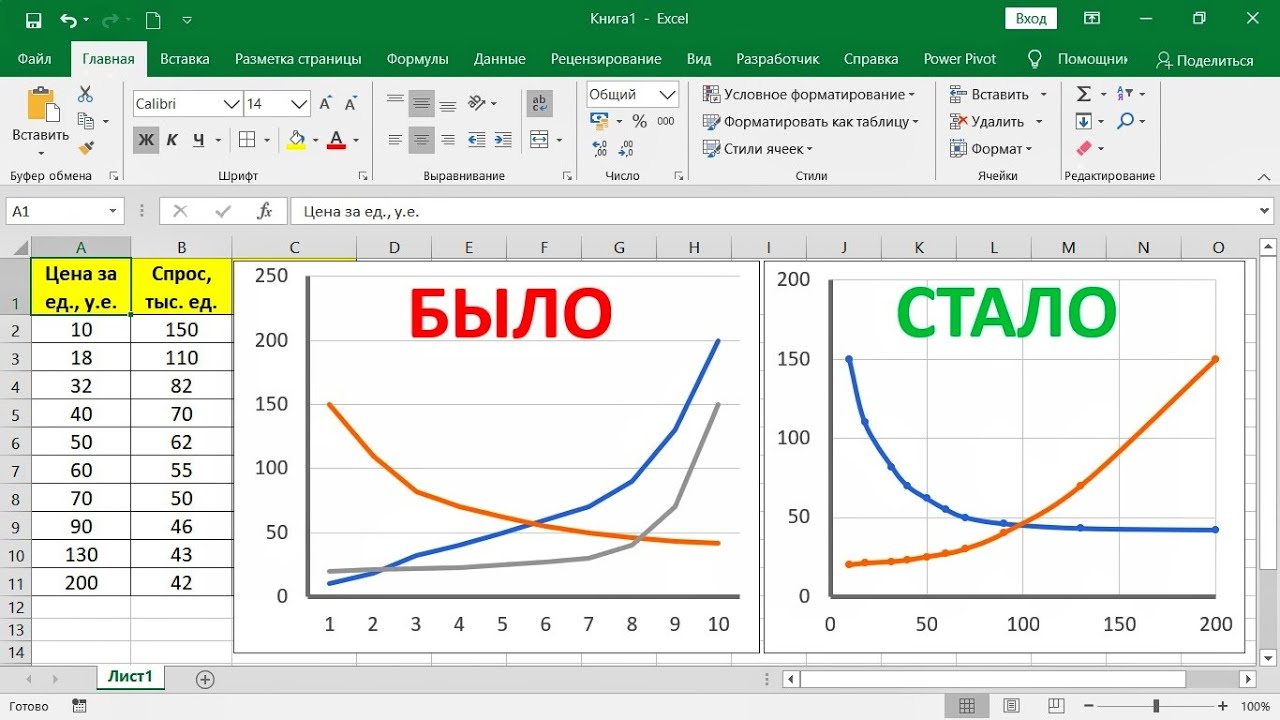
Task: Click cell A1 Цена за ед., у.е.
Action: pos(81,287)
